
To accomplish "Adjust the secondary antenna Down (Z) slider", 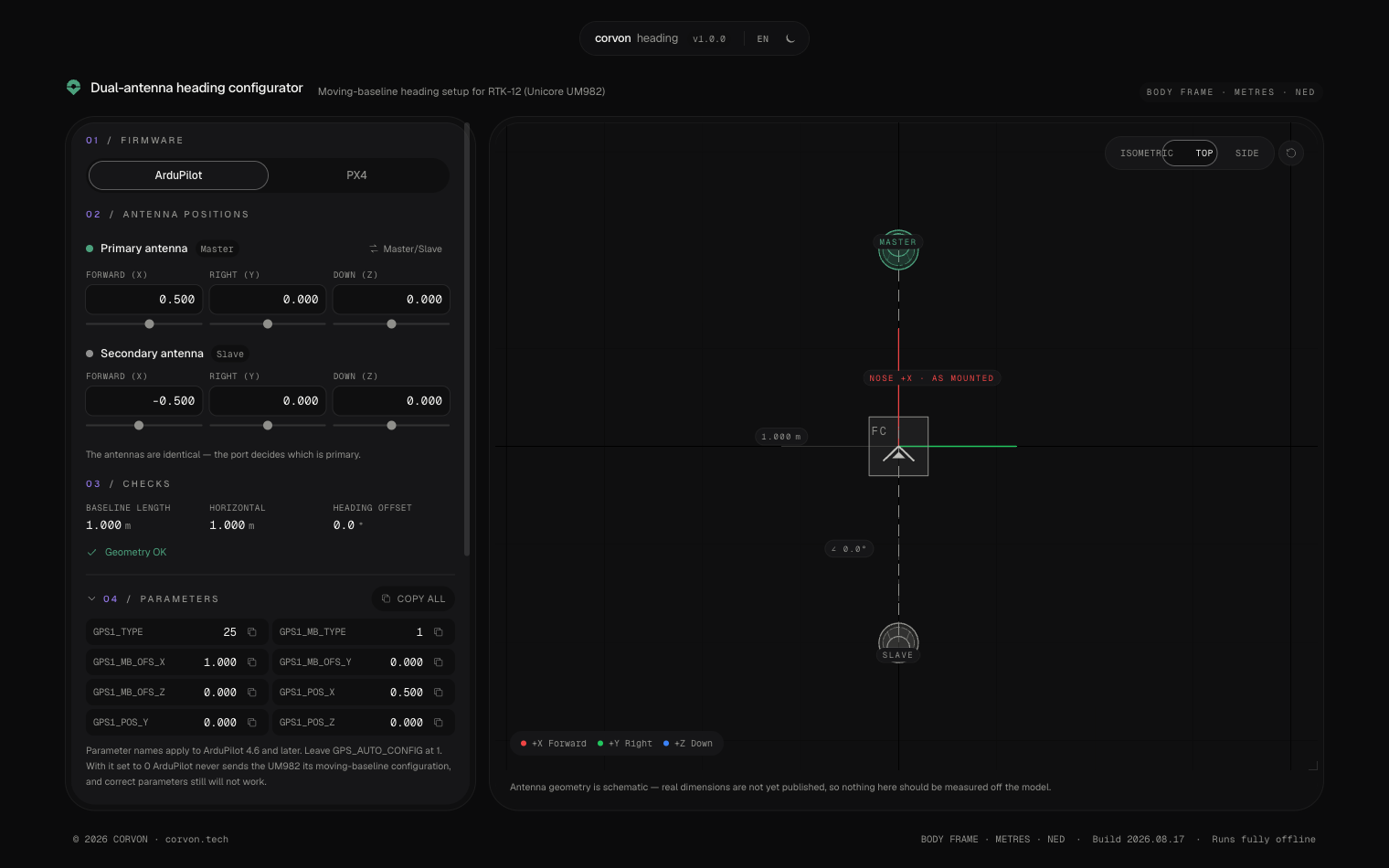I will [x=391, y=425].
